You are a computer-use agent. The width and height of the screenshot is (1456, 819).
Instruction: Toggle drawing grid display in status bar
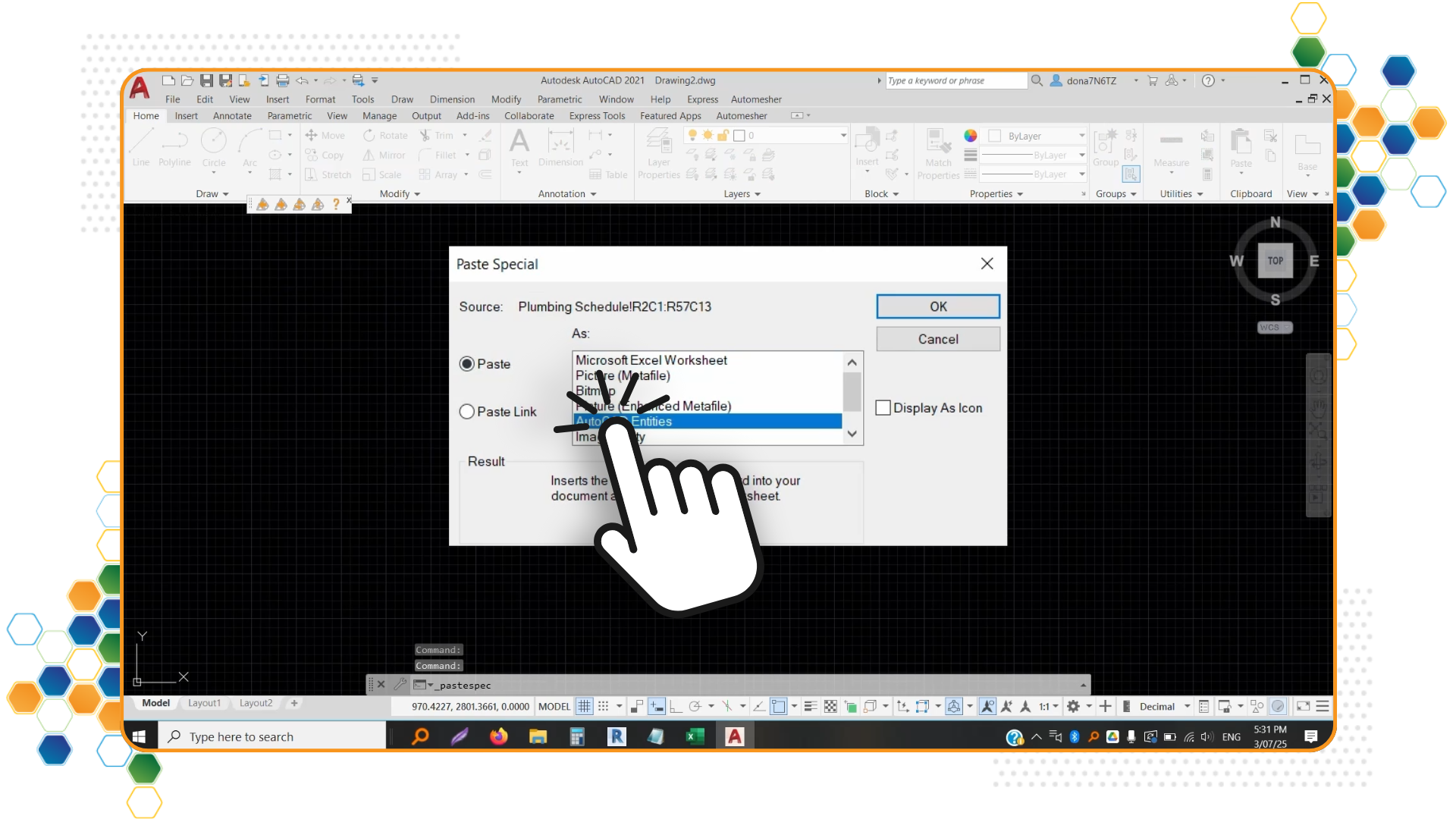584,706
